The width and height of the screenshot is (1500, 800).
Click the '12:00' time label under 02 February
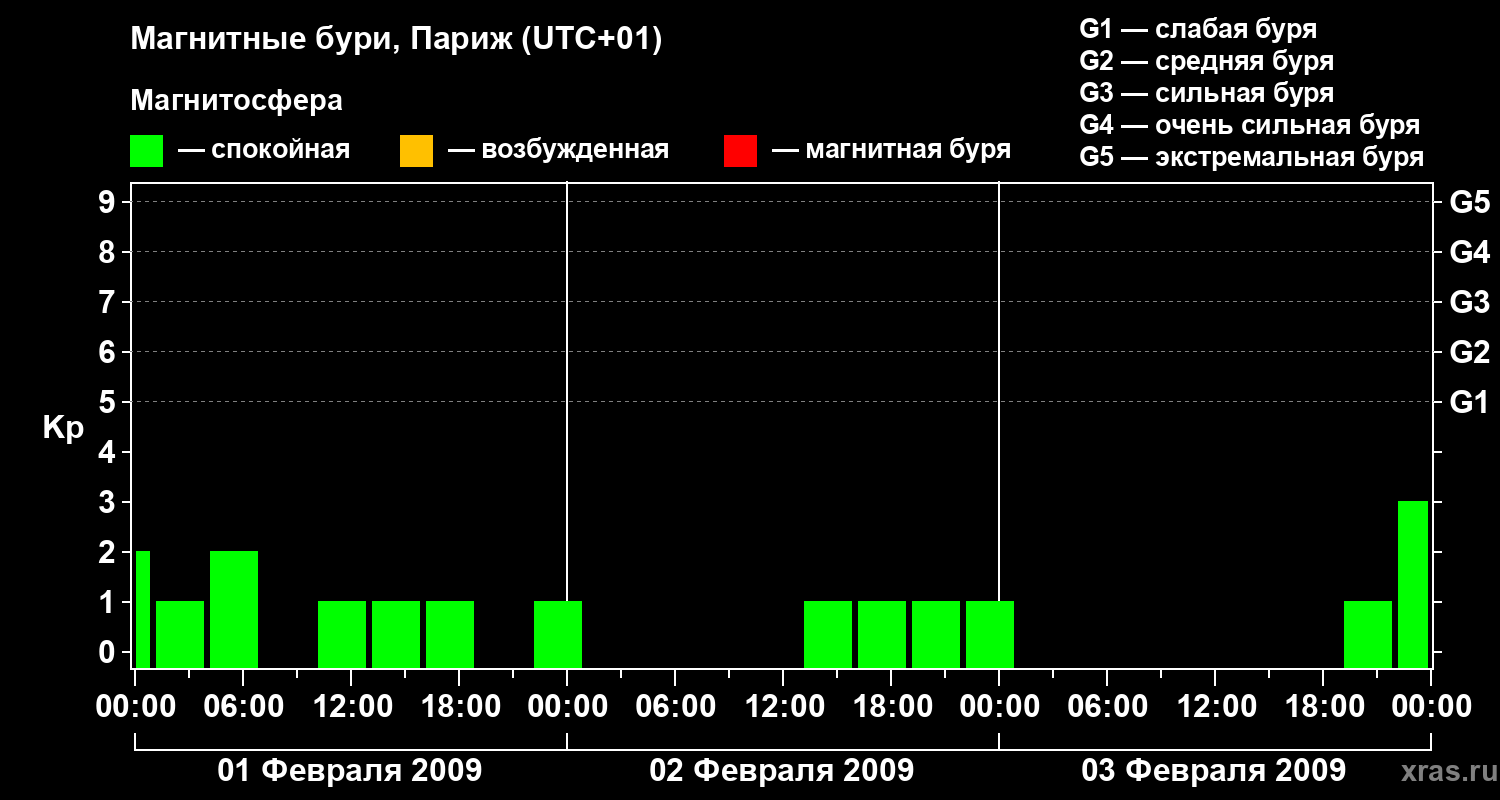(783, 707)
